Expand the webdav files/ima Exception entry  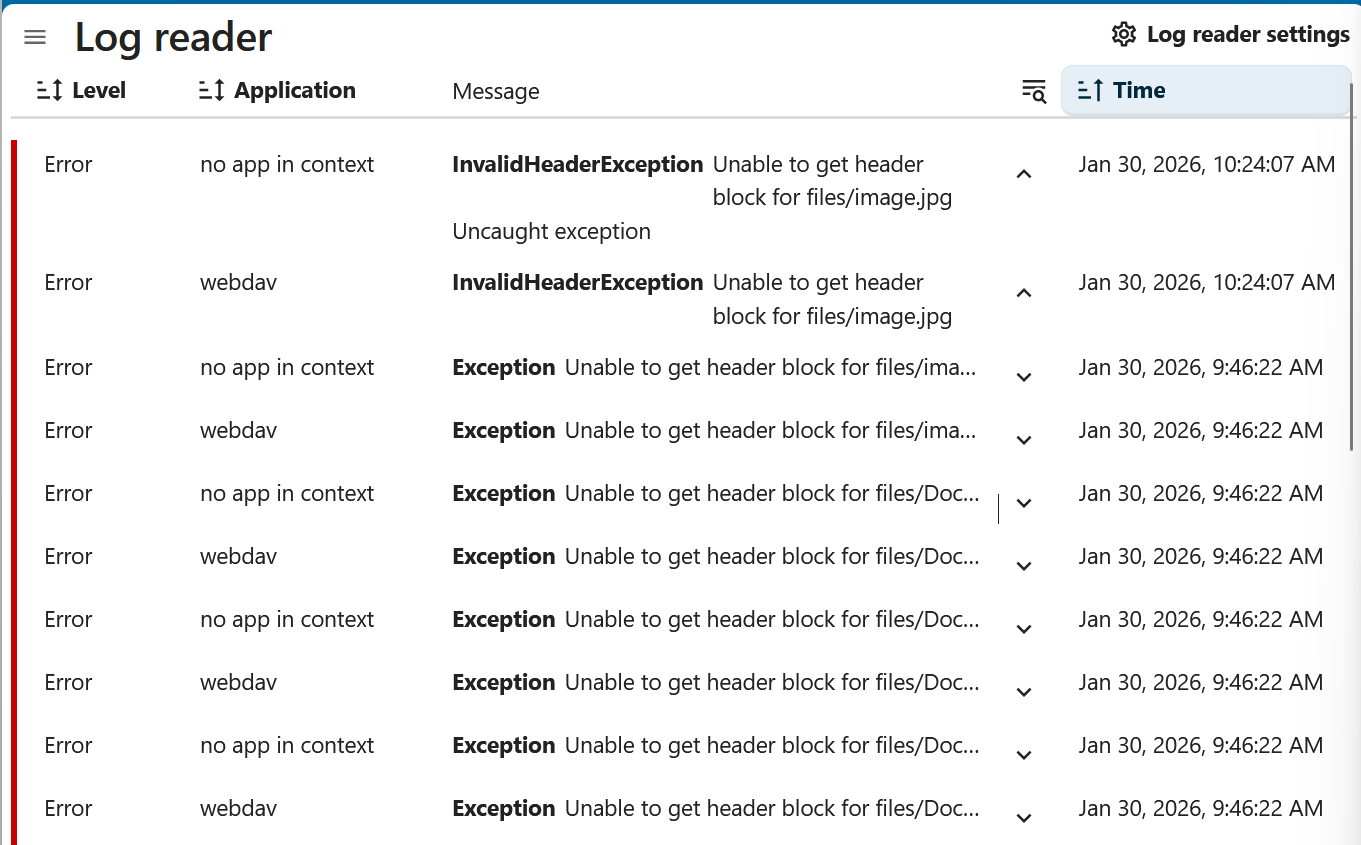click(1023, 441)
